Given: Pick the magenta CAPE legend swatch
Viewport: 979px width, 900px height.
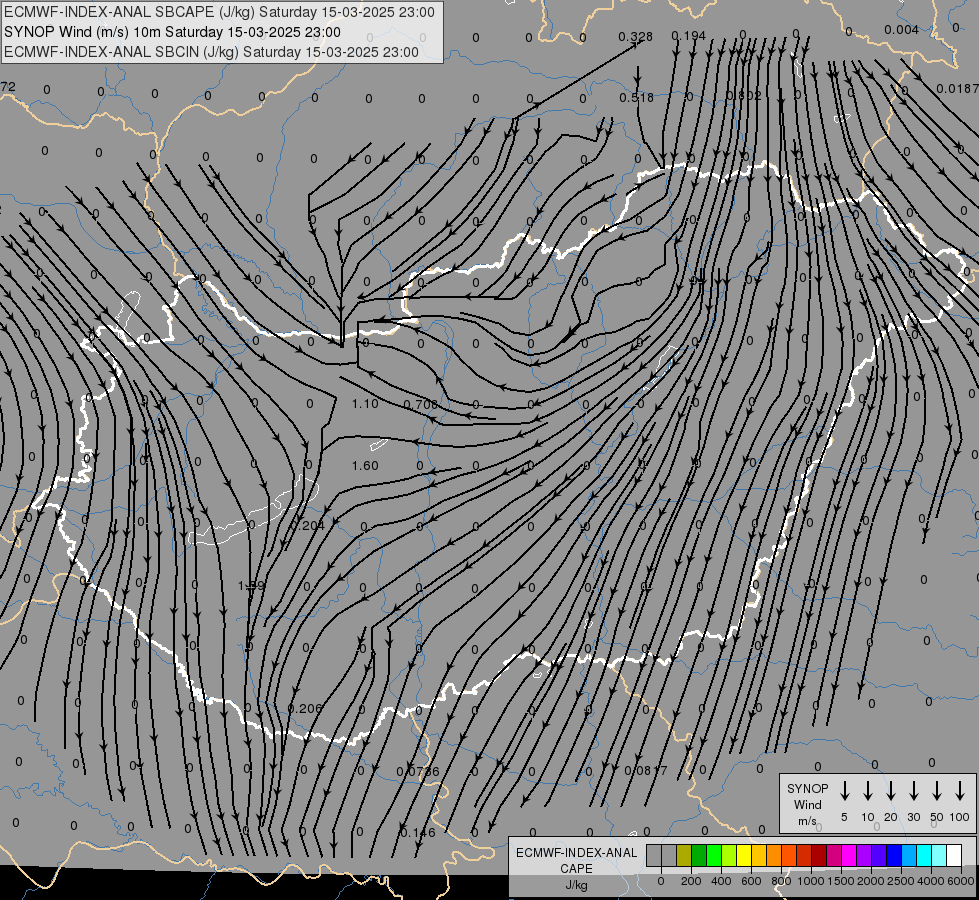Looking at the screenshot, I should pos(849,855).
